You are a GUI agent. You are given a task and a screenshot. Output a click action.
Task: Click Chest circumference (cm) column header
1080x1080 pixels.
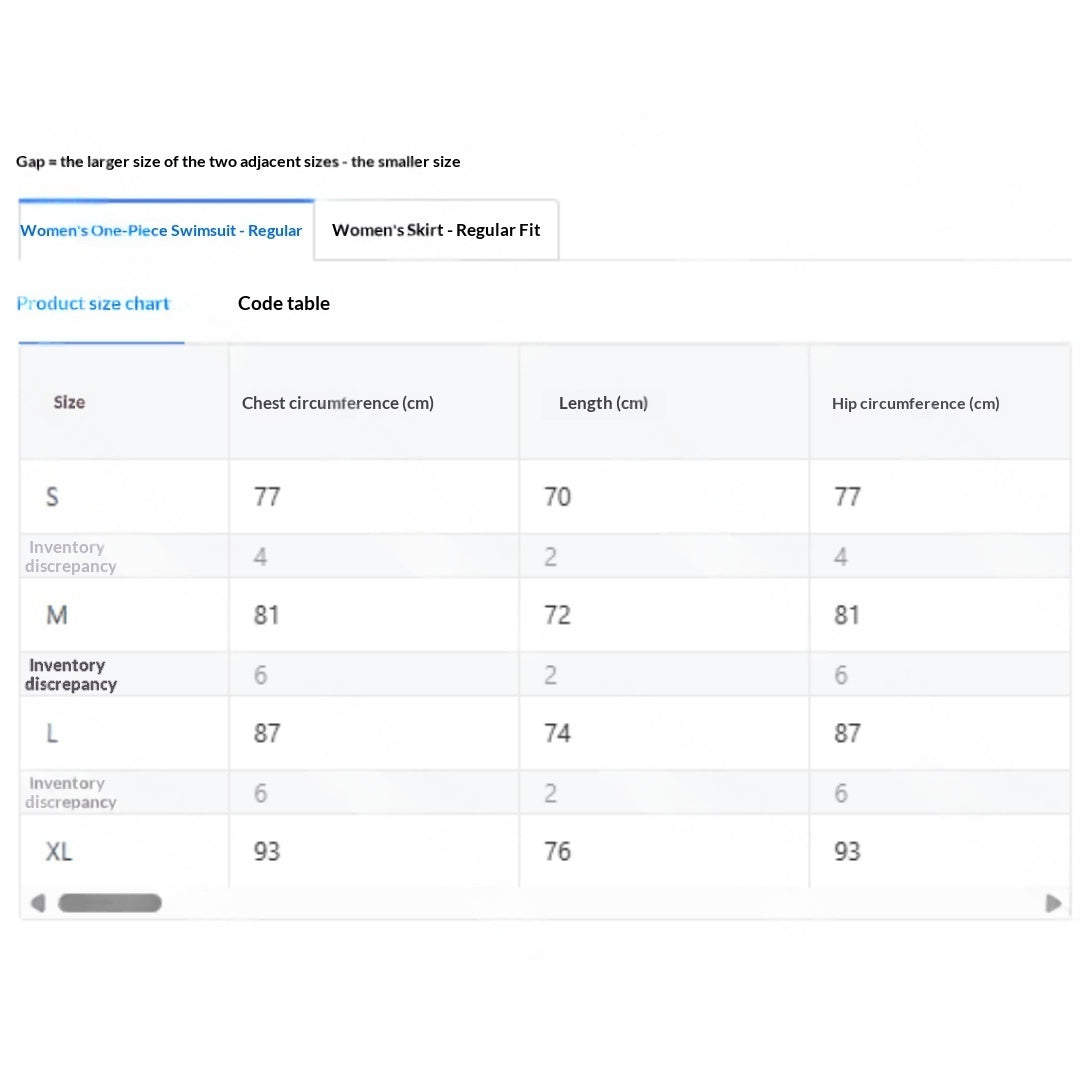tap(338, 403)
